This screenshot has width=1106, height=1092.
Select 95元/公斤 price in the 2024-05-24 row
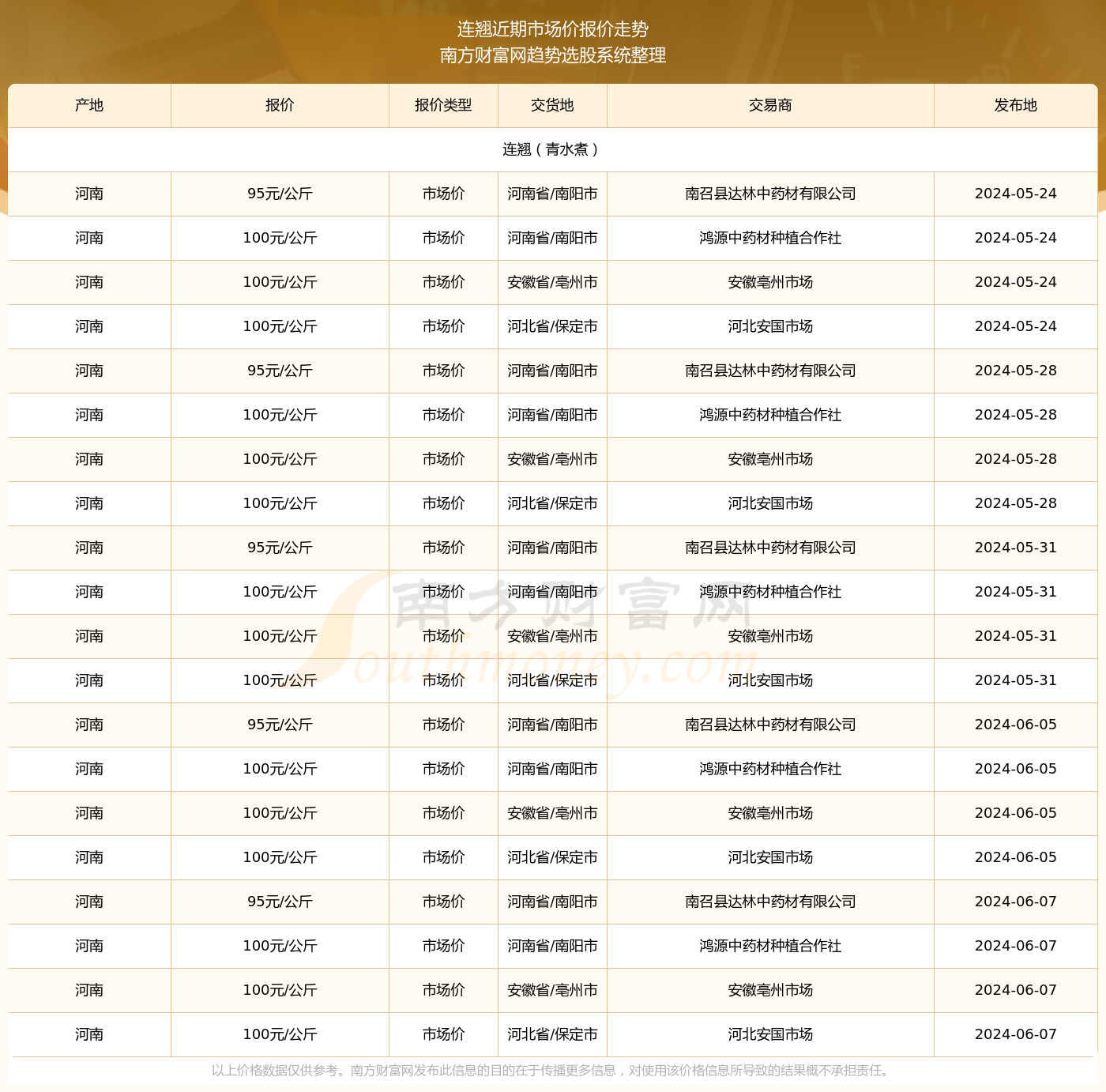coord(280,194)
